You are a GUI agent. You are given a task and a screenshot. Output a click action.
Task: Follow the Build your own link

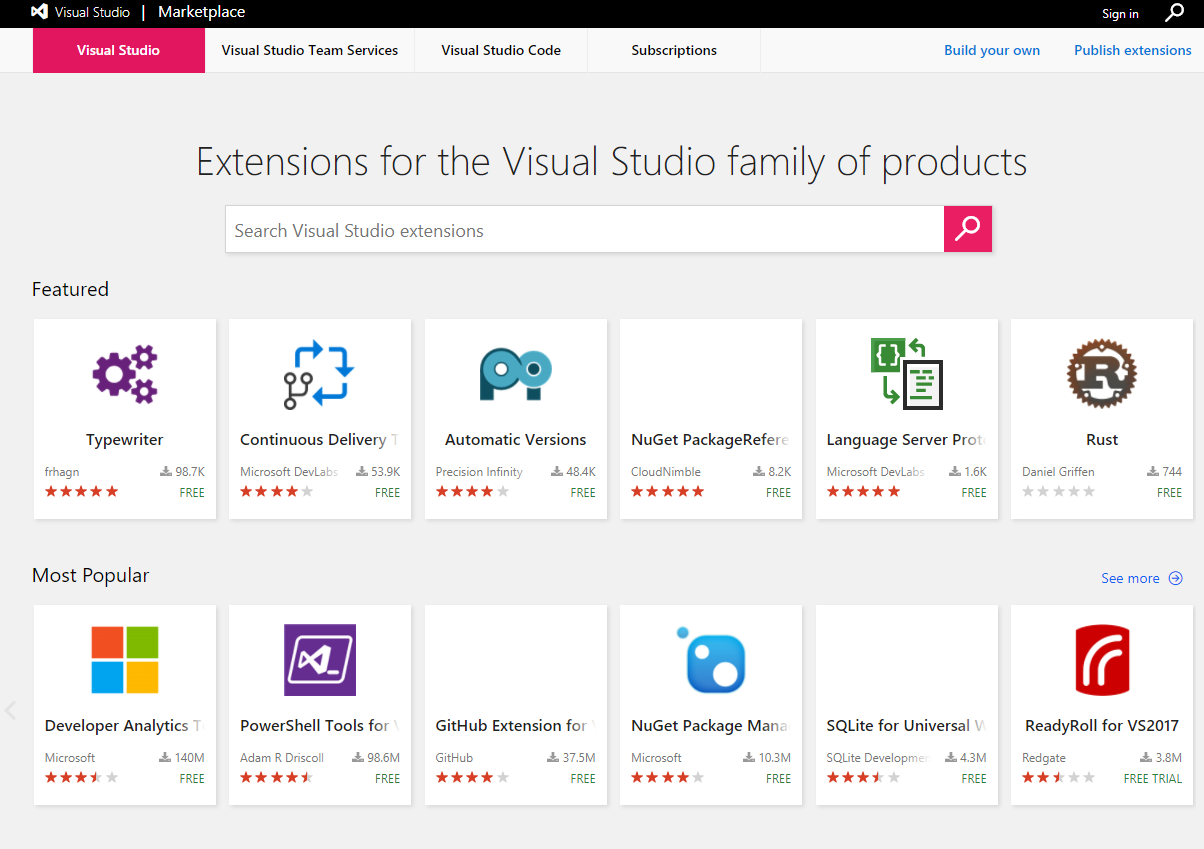click(992, 50)
